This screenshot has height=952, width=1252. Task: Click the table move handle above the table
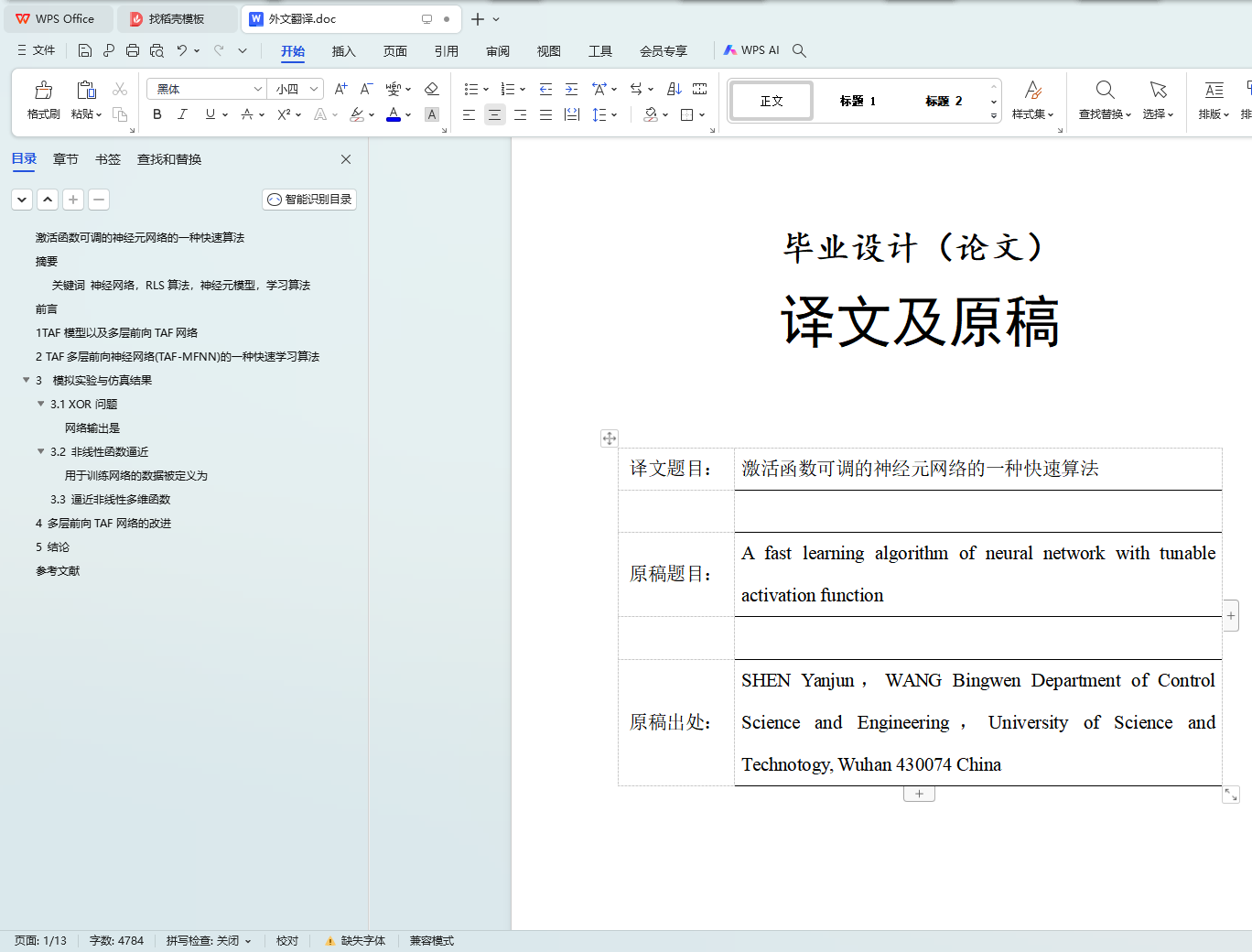coord(610,438)
